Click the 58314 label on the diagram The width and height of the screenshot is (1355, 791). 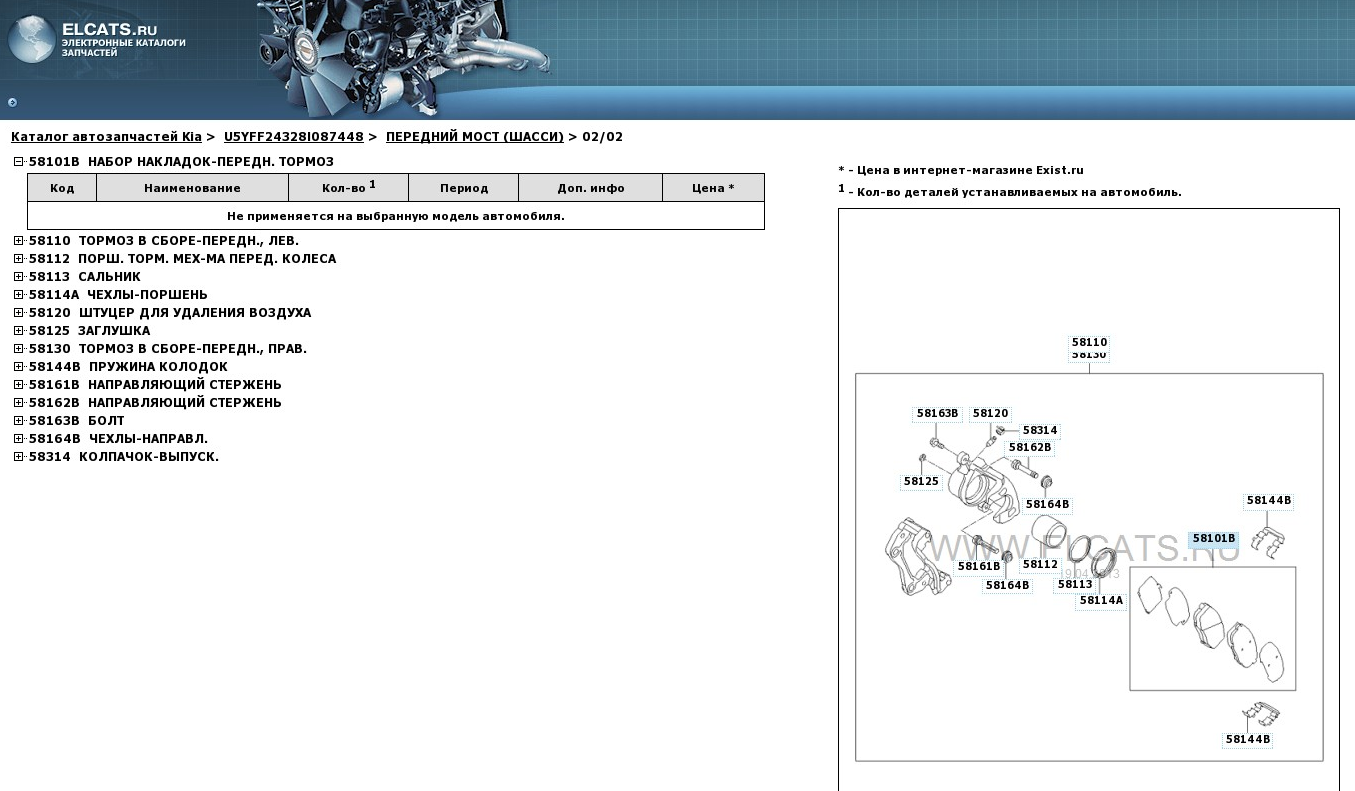coord(1040,430)
